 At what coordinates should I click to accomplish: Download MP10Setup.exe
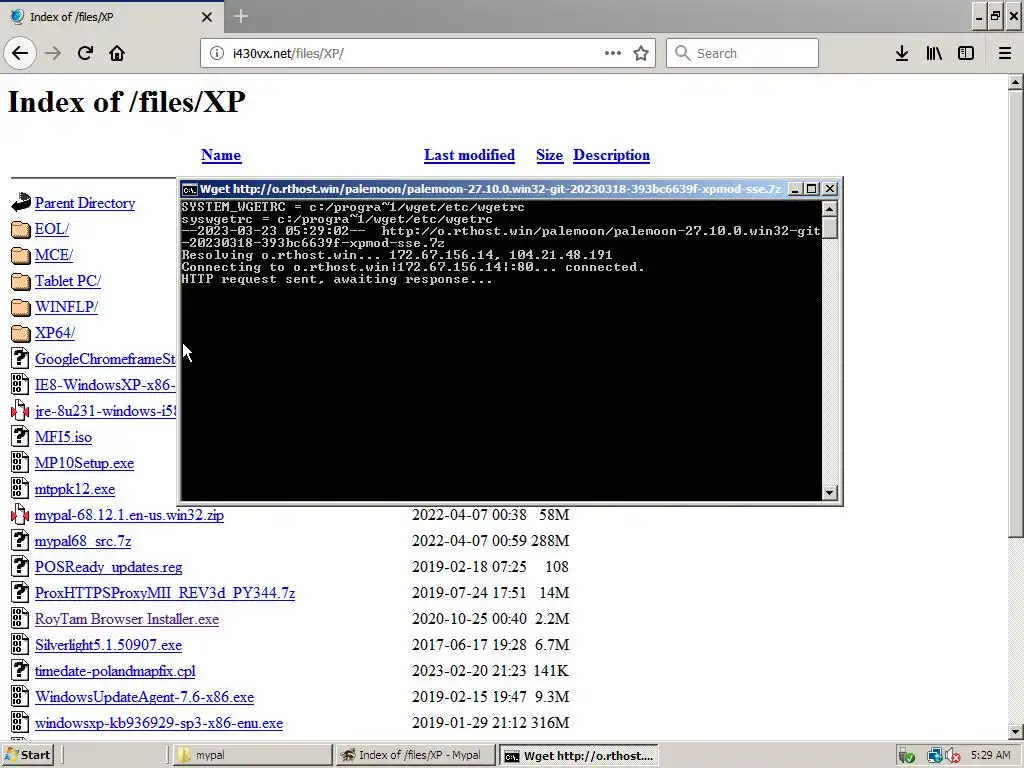pyautogui.click(x=84, y=463)
